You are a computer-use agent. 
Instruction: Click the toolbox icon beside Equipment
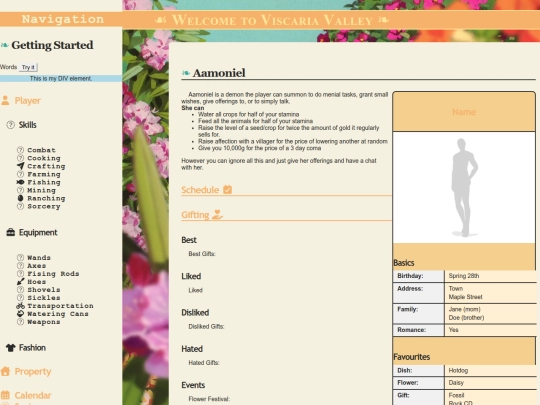(11, 232)
